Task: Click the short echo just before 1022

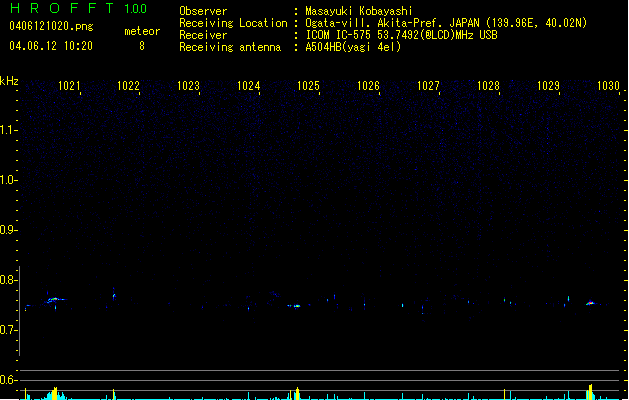Action: (x=114, y=296)
